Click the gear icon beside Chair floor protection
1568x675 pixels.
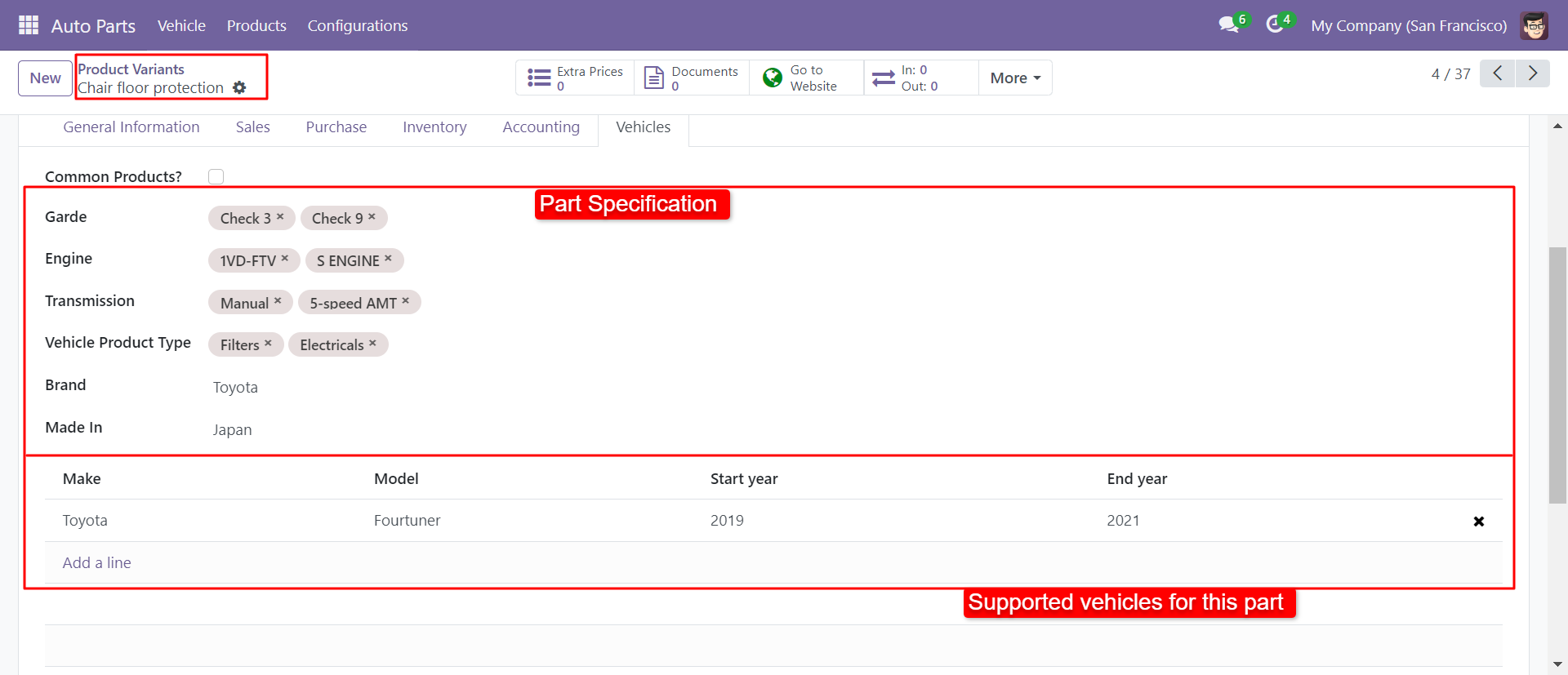click(239, 87)
